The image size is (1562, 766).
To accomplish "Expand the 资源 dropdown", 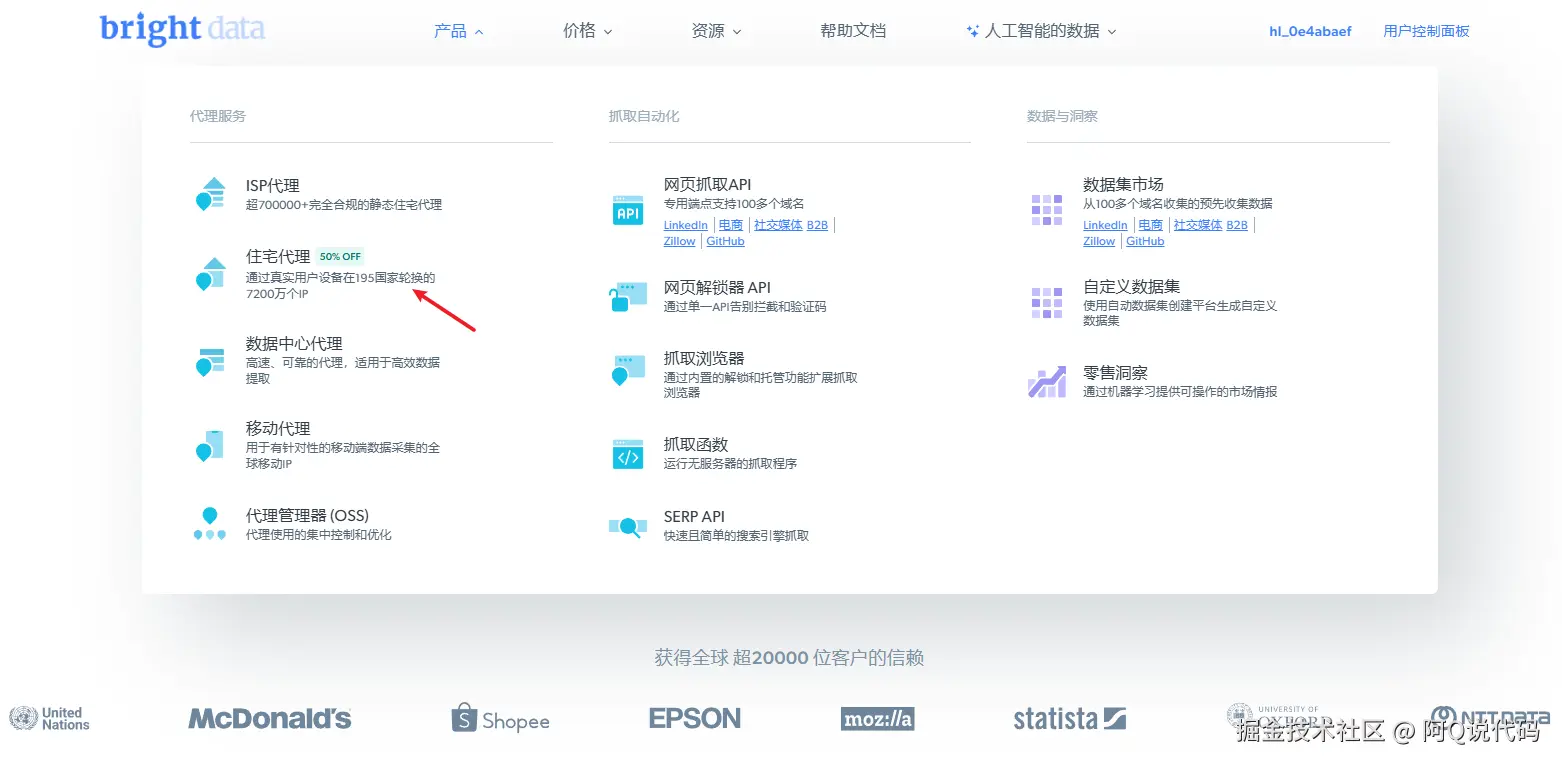I will (716, 31).
